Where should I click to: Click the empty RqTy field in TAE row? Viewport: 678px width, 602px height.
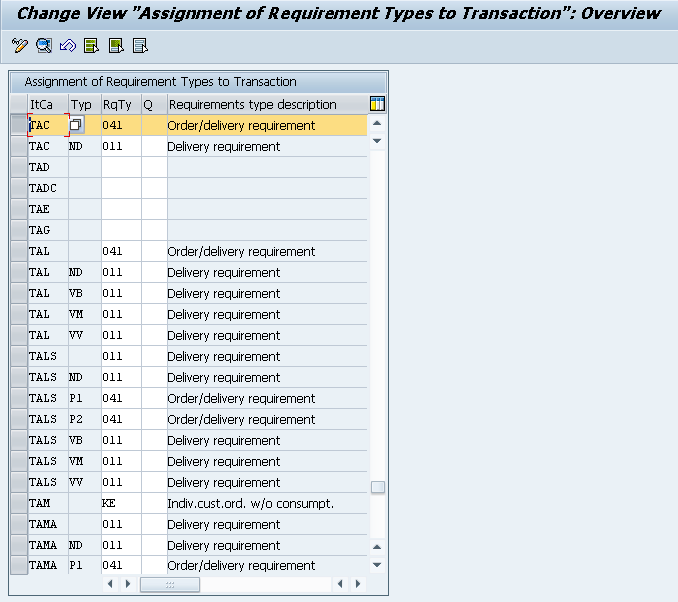(122, 209)
